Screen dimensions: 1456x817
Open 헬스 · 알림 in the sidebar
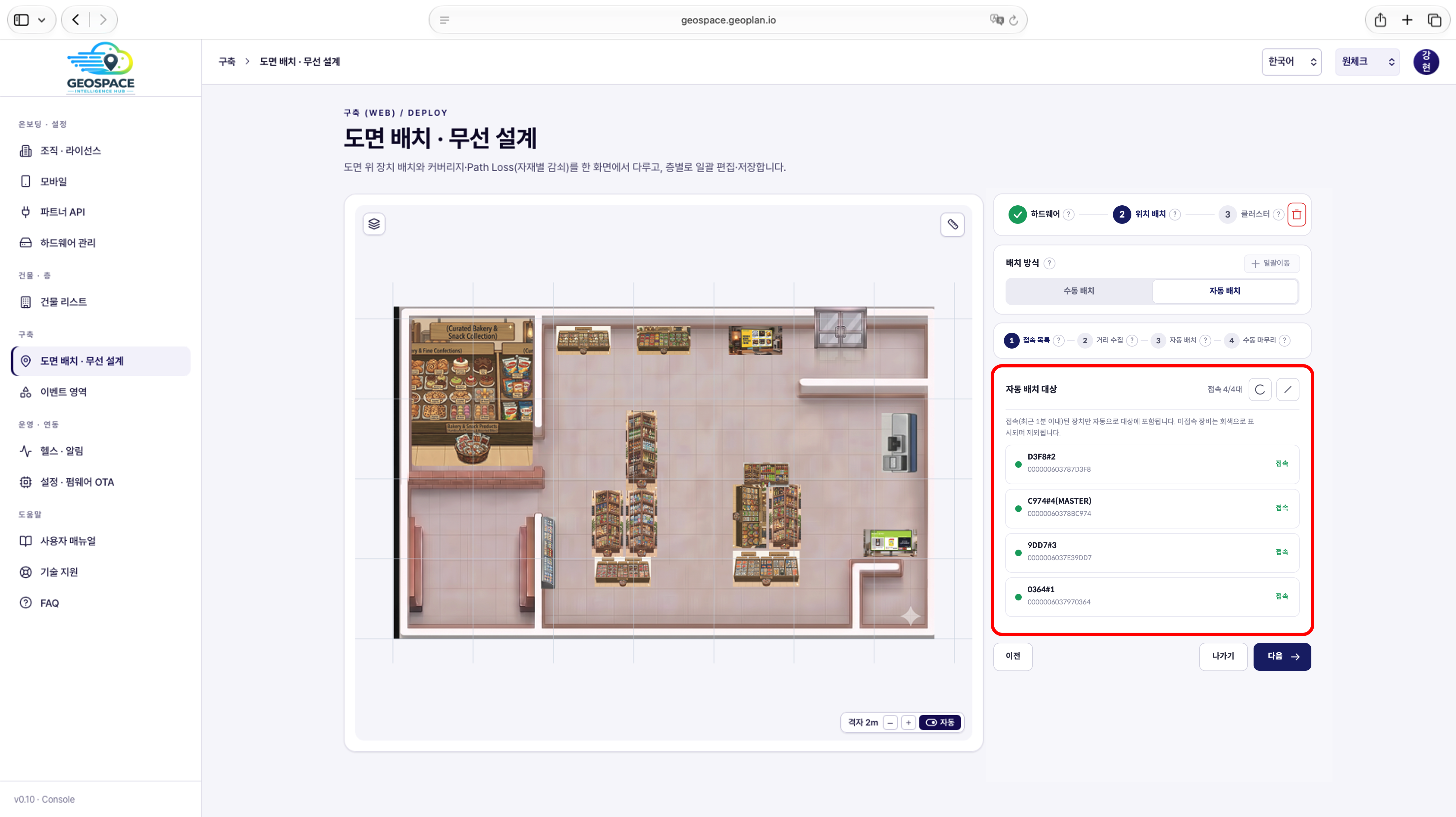tap(101, 451)
